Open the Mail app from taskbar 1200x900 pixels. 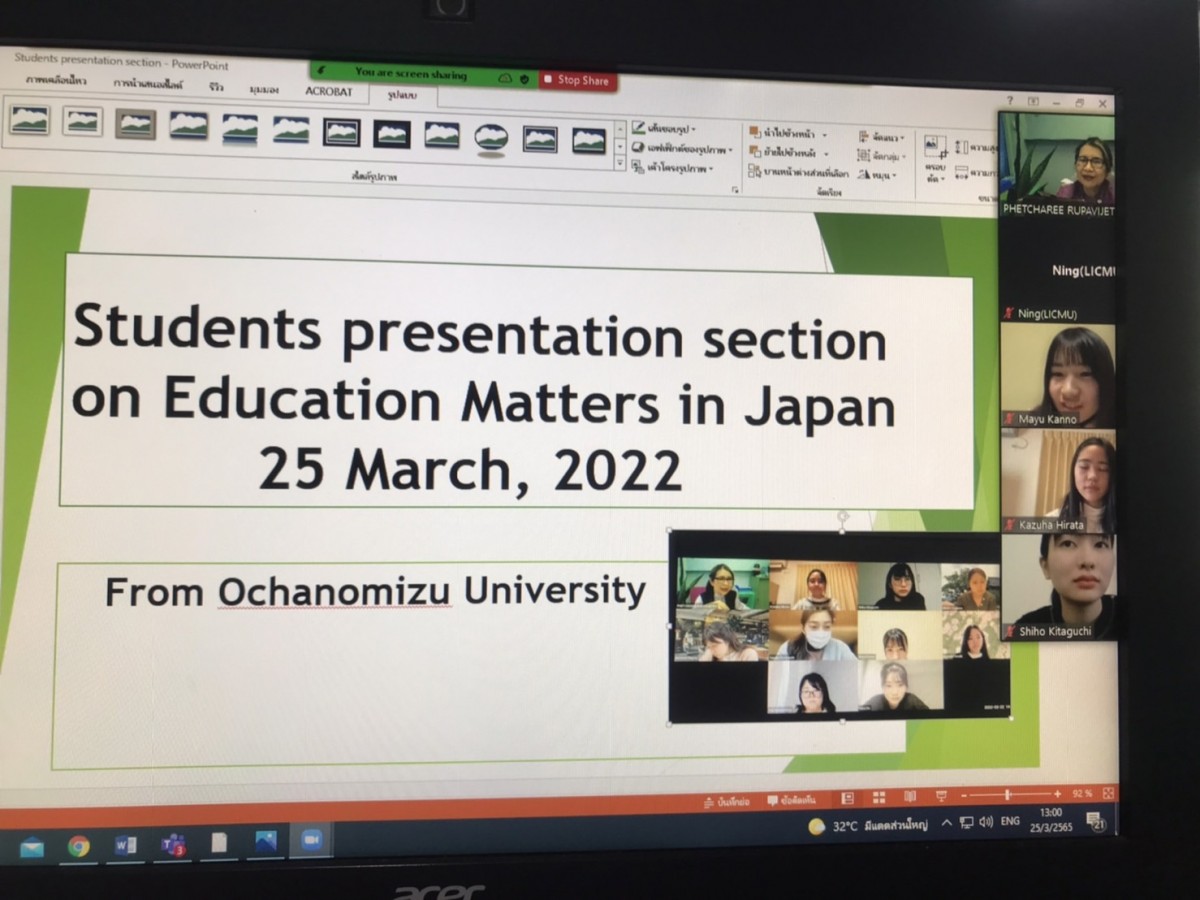32,848
